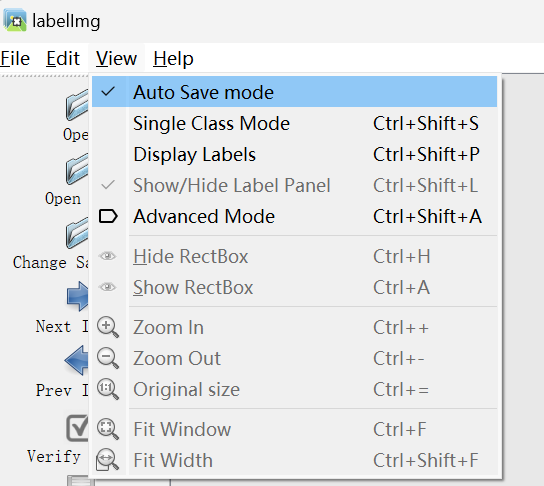Click the Fit Width magnifier icon

pyautogui.click(x=107, y=460)
